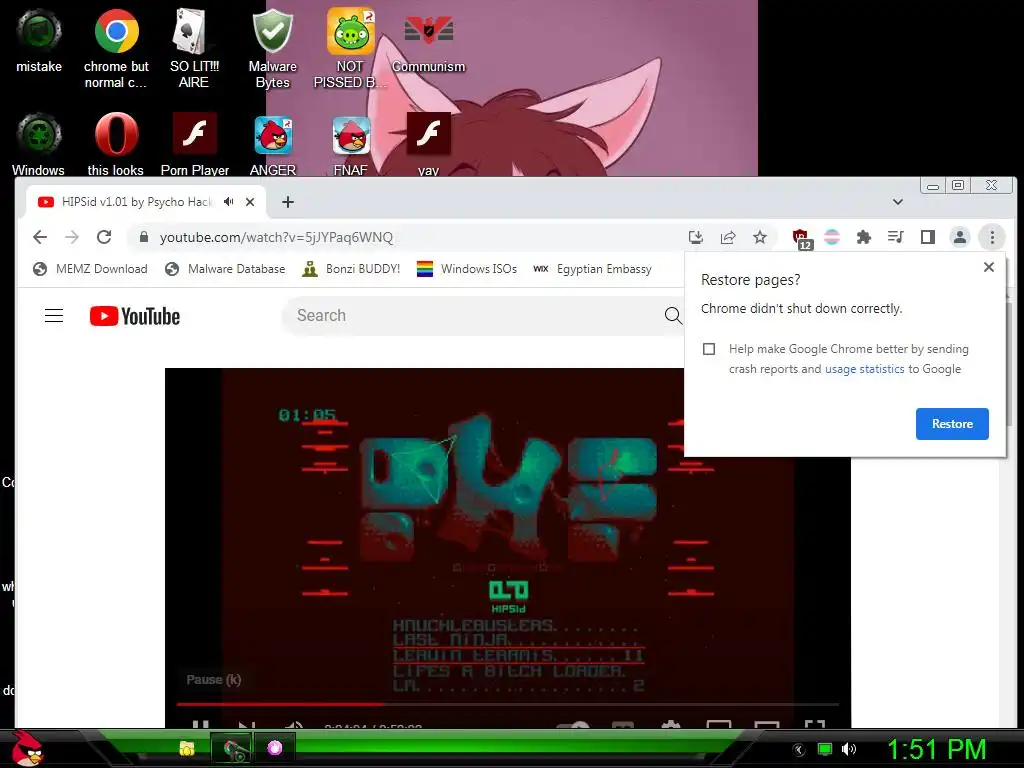This screenshot has height=768, width=1024.
Task: Select the 'ANGER' Angry Birds icon
Action: pos(272,144)
